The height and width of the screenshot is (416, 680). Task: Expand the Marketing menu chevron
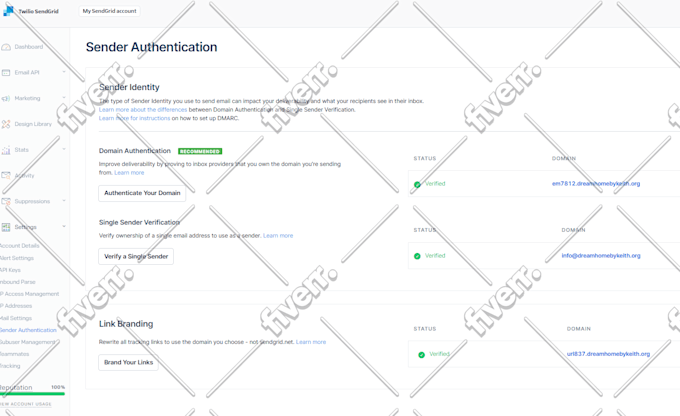[x=64, y=98]
